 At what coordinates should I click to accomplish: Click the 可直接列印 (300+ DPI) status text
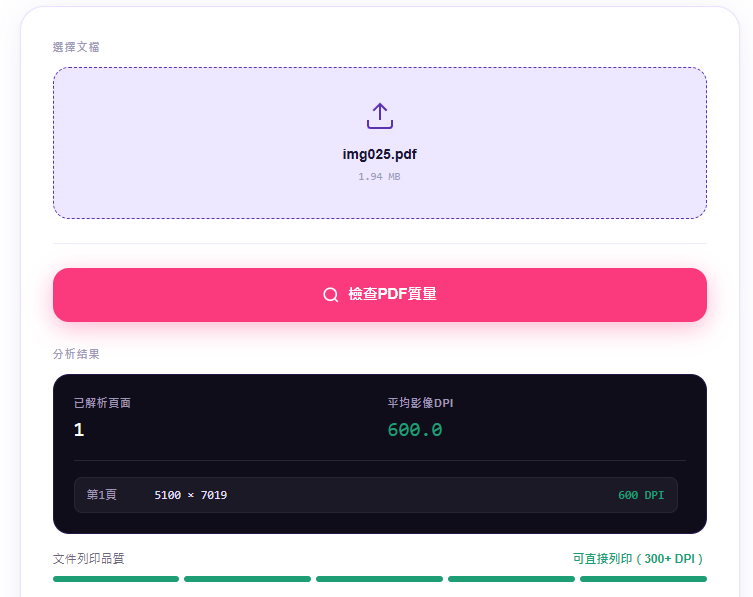click(x=638, y=559)
